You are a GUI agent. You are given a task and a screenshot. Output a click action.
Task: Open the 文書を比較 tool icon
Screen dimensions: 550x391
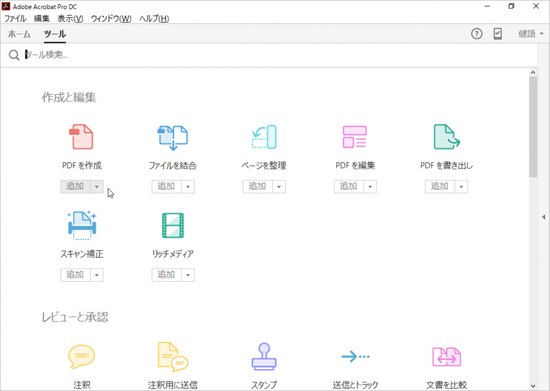point(447,357)
